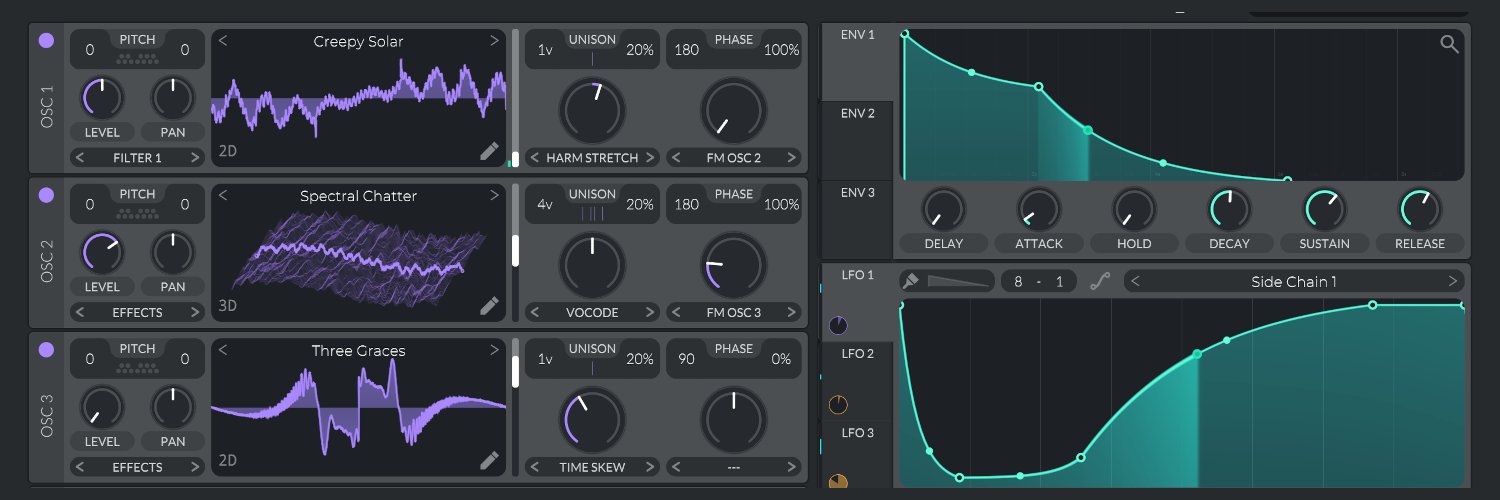Toggle OSC 2 power button
The image size is (1500, 500).
coord(46,196)
